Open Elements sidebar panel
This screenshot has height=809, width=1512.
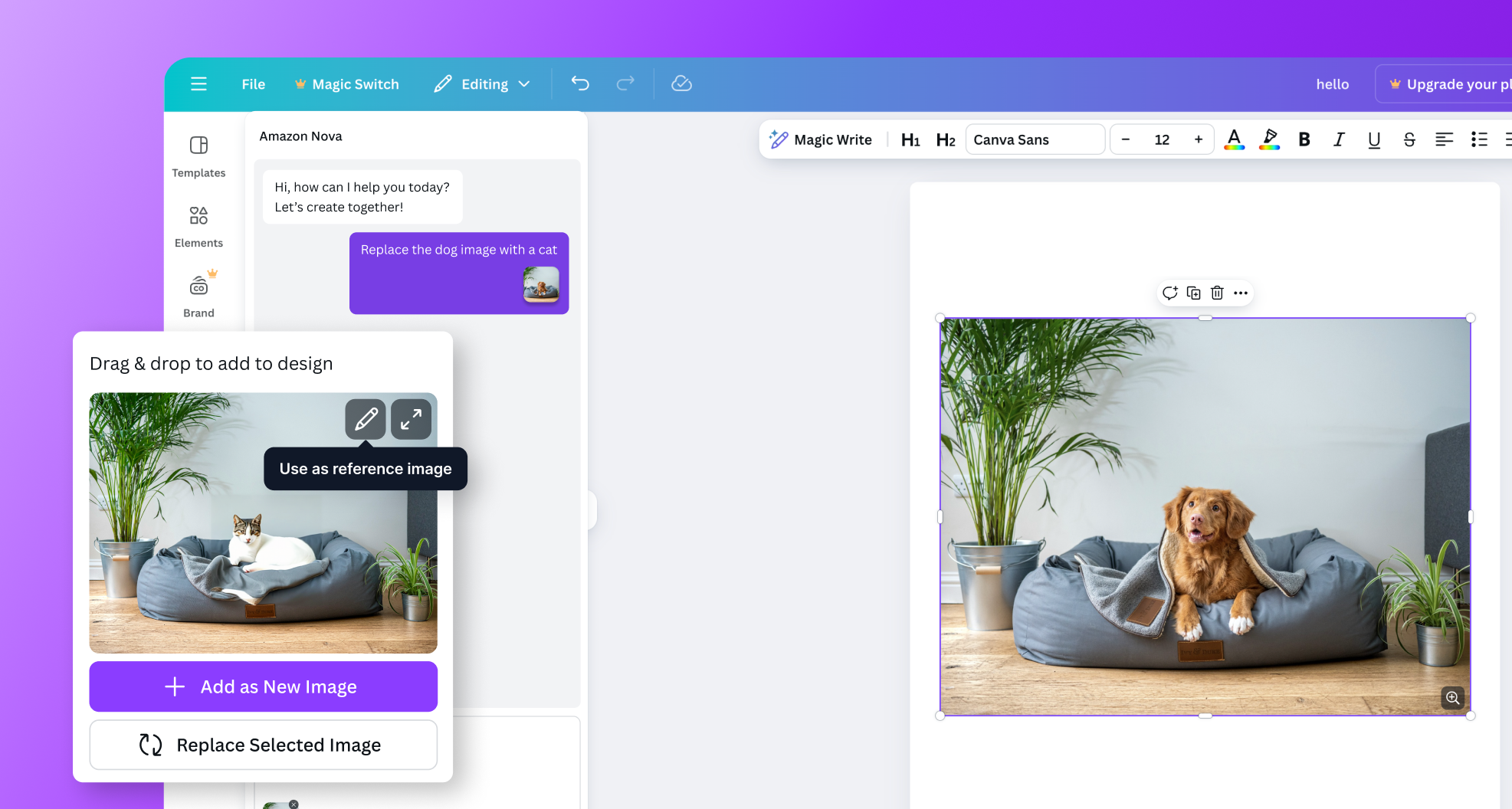pyautogui.click(x=198, y=227)
